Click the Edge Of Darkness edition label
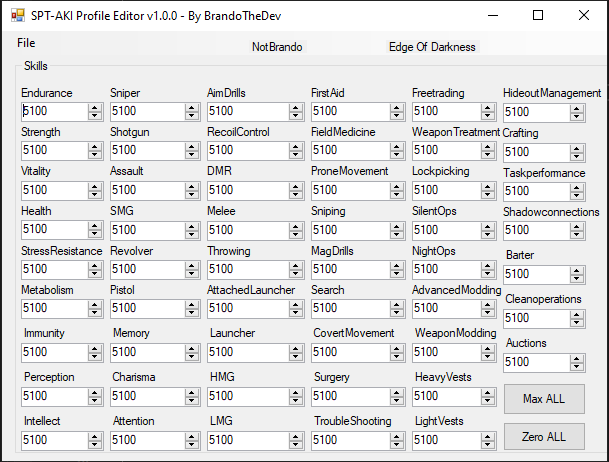This screenshot has width=609, height=462. (432, 47)
